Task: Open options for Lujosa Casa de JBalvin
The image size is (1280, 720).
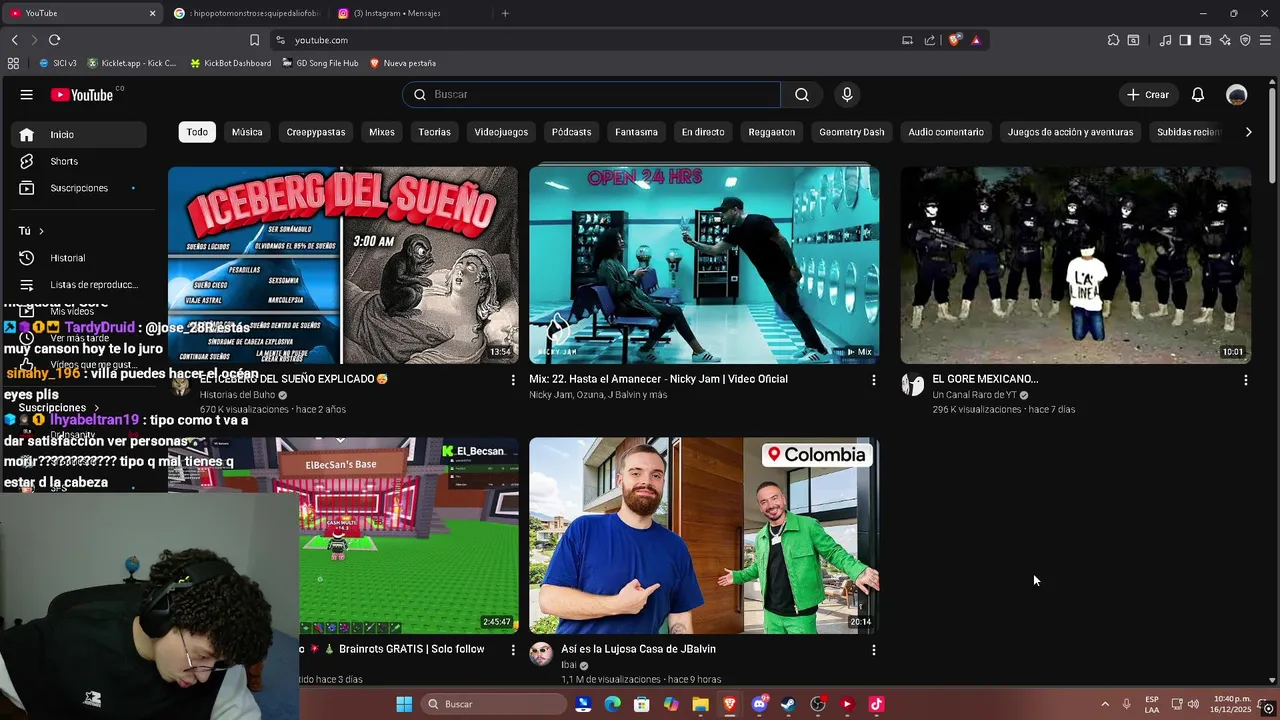Action: pos(874,650)
